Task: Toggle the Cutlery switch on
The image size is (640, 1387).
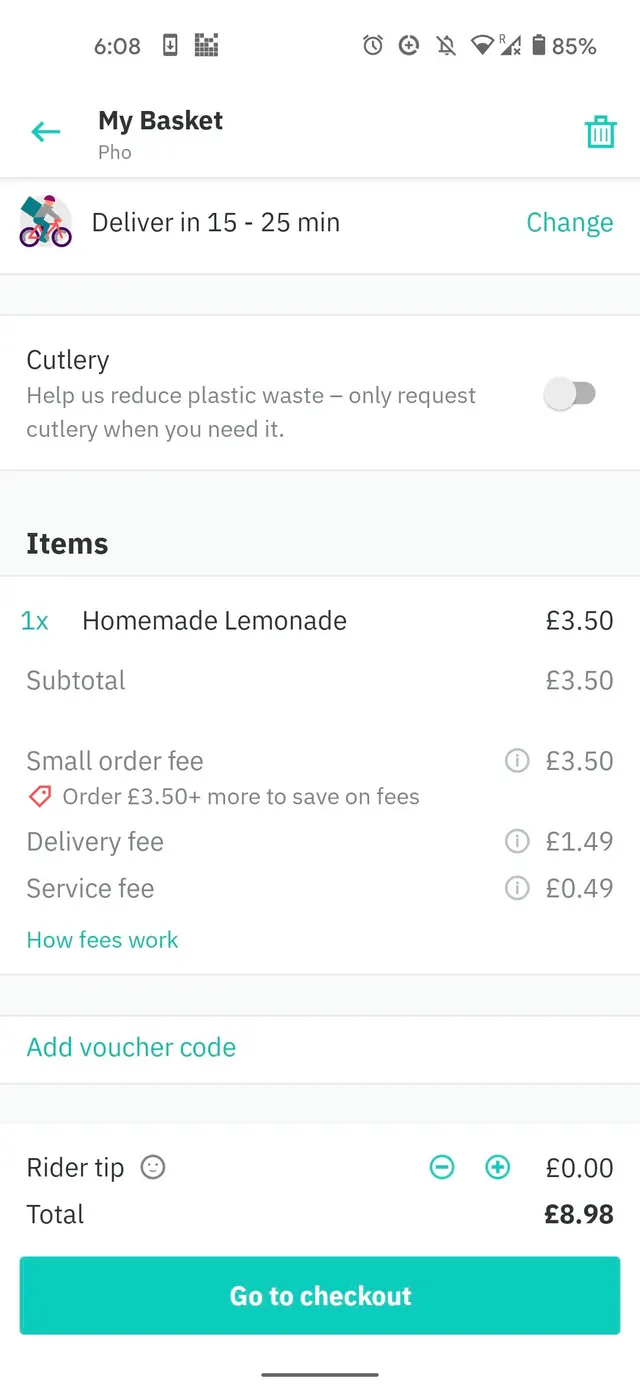Action: pos(570,394)
